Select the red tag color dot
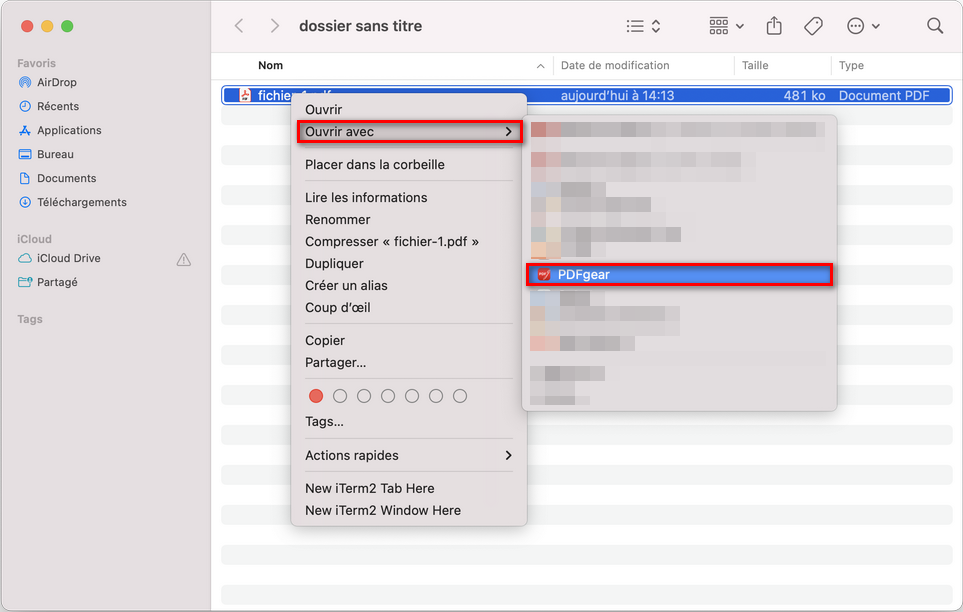The height and width of the screenshot is (612, 963). point(316,396)
